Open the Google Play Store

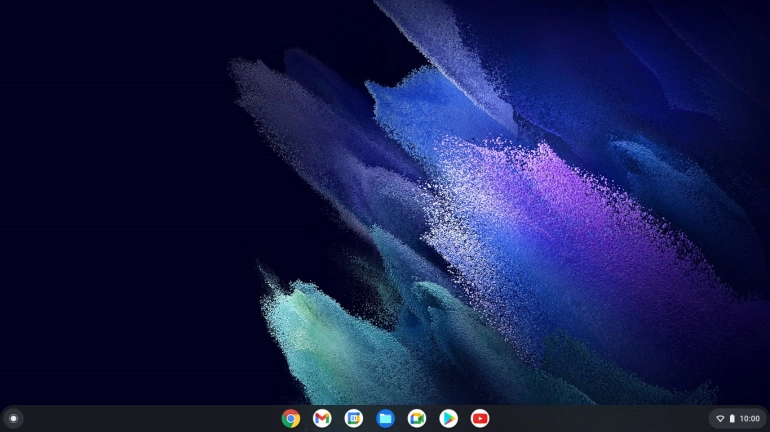coord(448,418)
